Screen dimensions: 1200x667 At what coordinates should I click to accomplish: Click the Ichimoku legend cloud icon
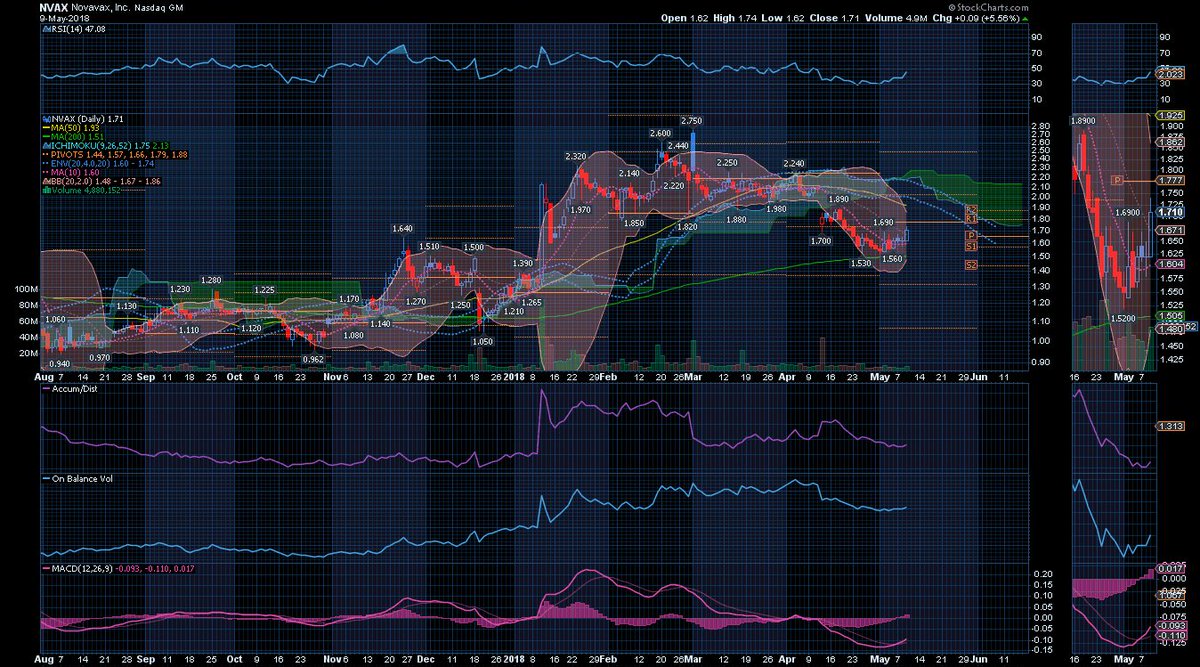point(46,146)
